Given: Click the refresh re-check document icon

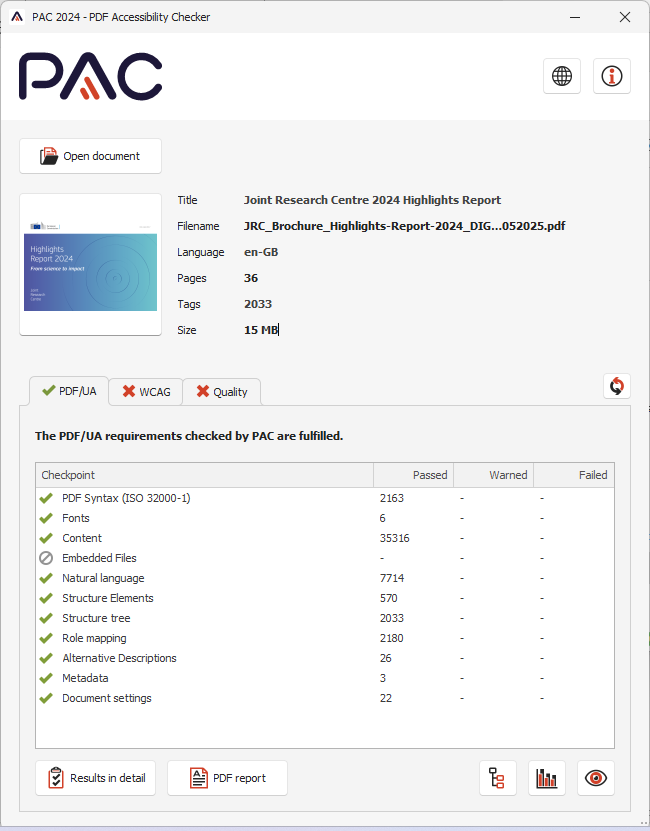Looking at the screenshot, I should click(617, 386).
